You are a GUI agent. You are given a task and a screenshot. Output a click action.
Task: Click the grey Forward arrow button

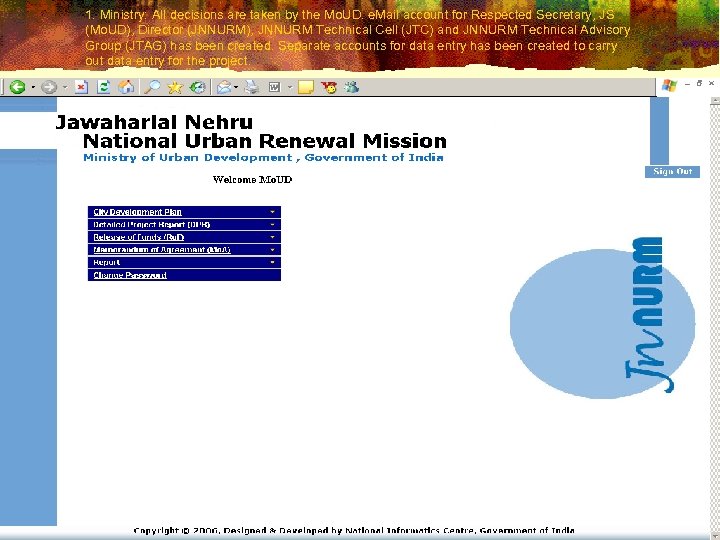tap(49, 87)
